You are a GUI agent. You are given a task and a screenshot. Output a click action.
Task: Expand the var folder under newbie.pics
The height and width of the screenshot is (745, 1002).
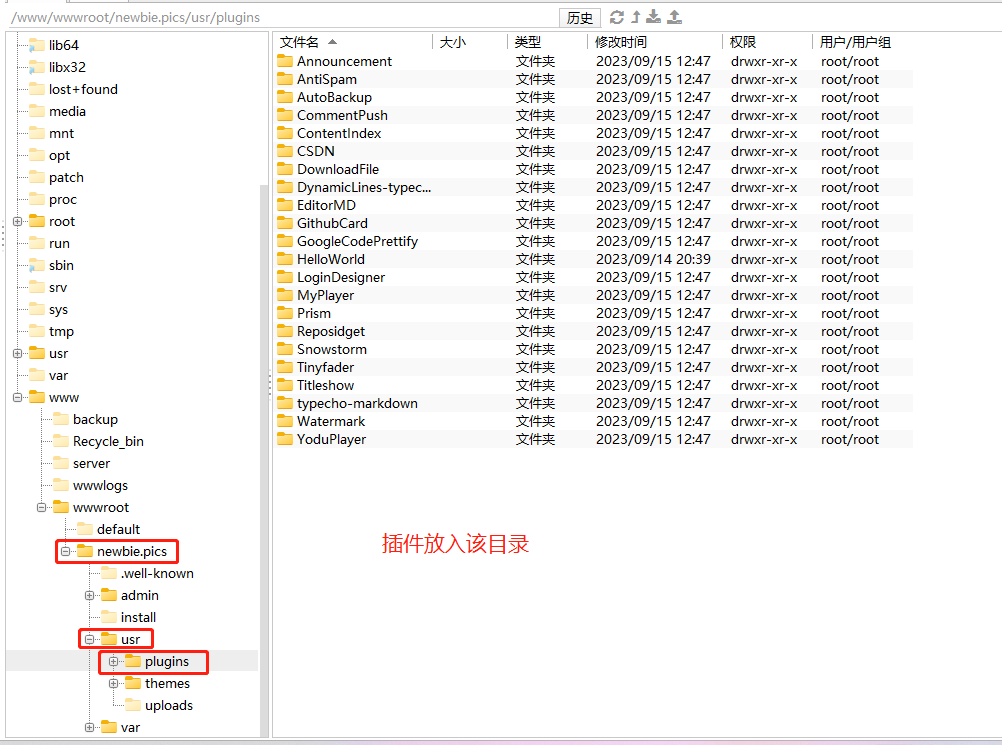point(89,728)
